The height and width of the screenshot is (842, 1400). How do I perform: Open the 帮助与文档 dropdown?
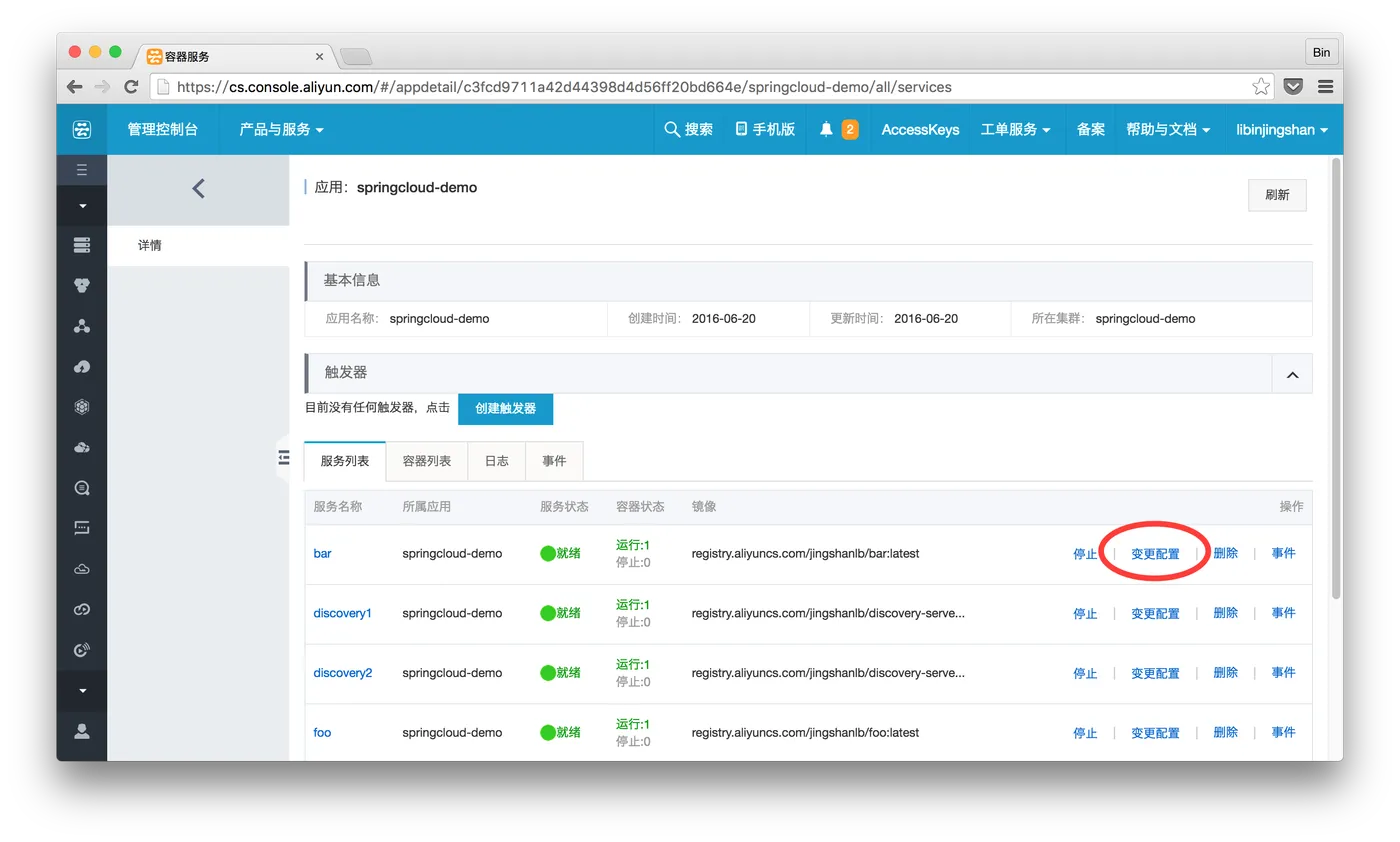coord(1168,130)
